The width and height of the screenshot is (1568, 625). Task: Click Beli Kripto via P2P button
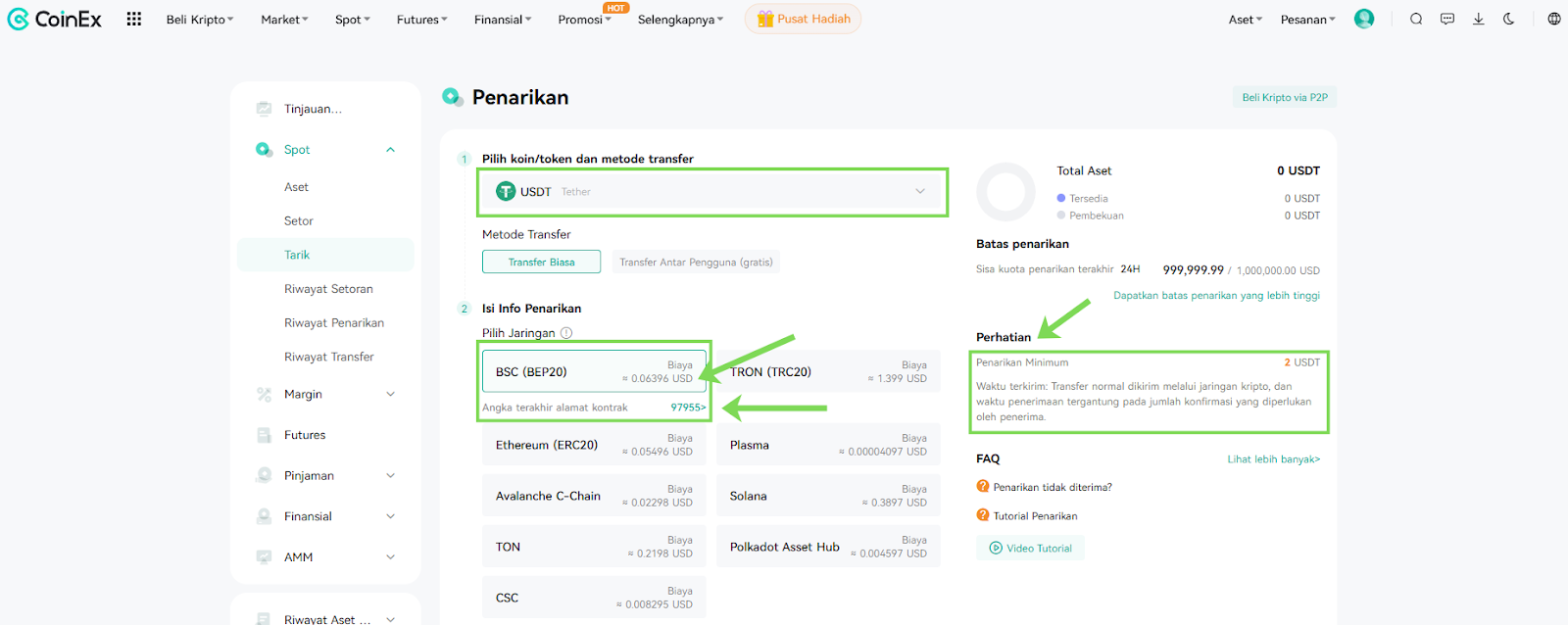tap(1285, 97)
